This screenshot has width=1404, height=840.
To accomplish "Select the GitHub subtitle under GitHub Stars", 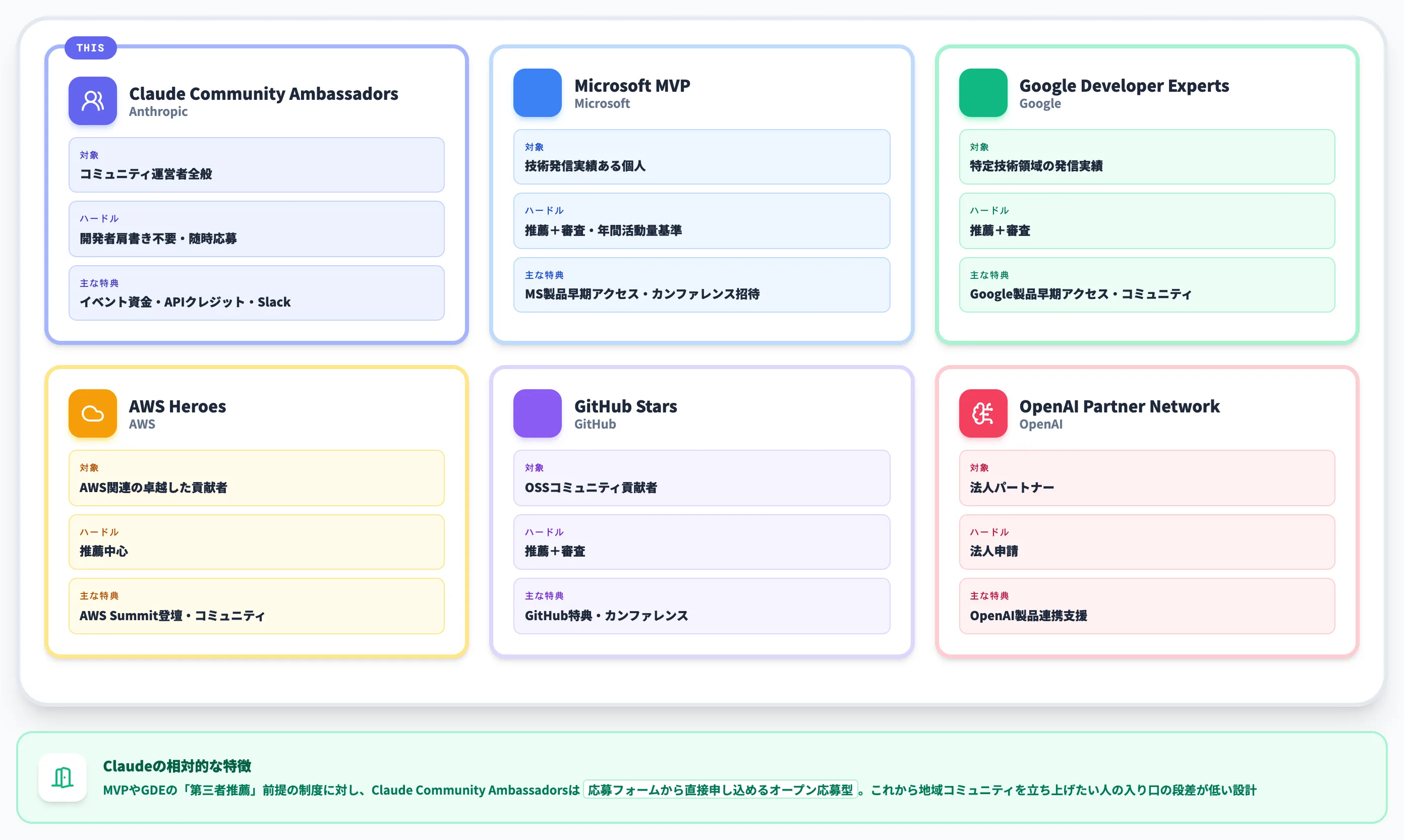I will pyautogui.click(x=595, y=424).
